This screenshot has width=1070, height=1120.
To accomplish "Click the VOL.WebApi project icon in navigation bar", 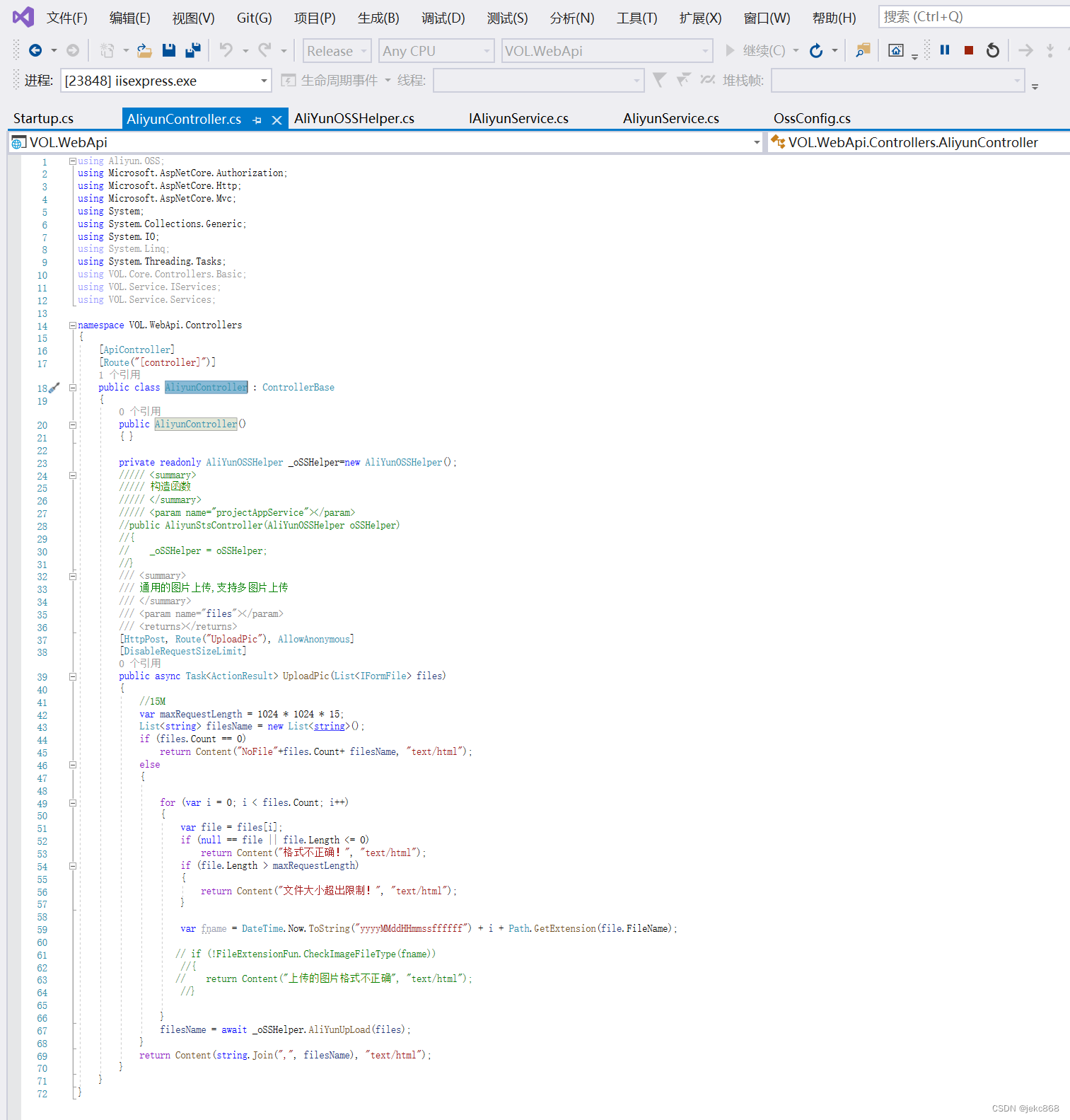I will coord(19,143).
